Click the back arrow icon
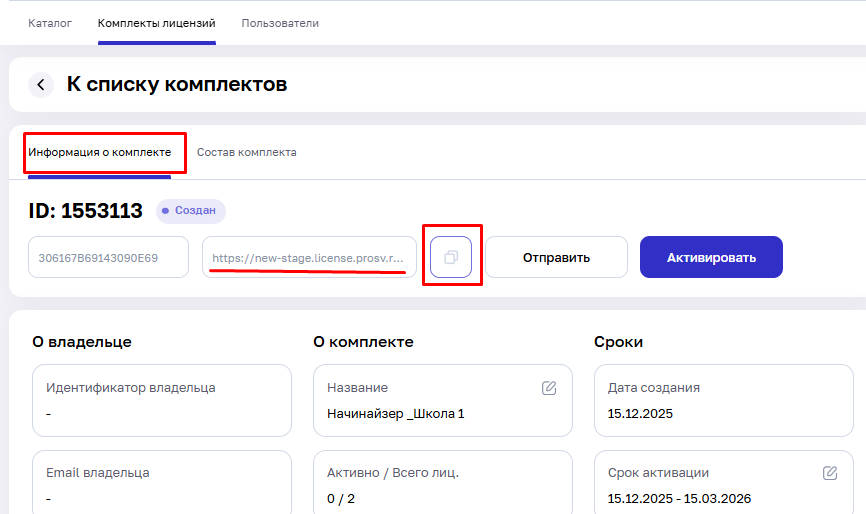This screenshot has width=866, height=514. tap(41, 85)
